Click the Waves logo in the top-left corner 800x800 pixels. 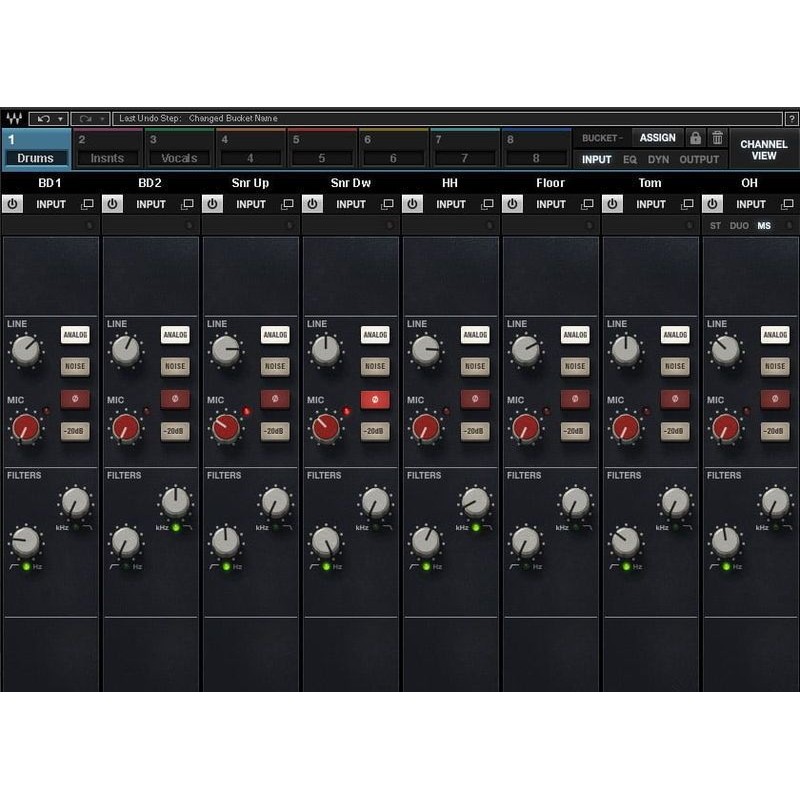click(13, 117)
